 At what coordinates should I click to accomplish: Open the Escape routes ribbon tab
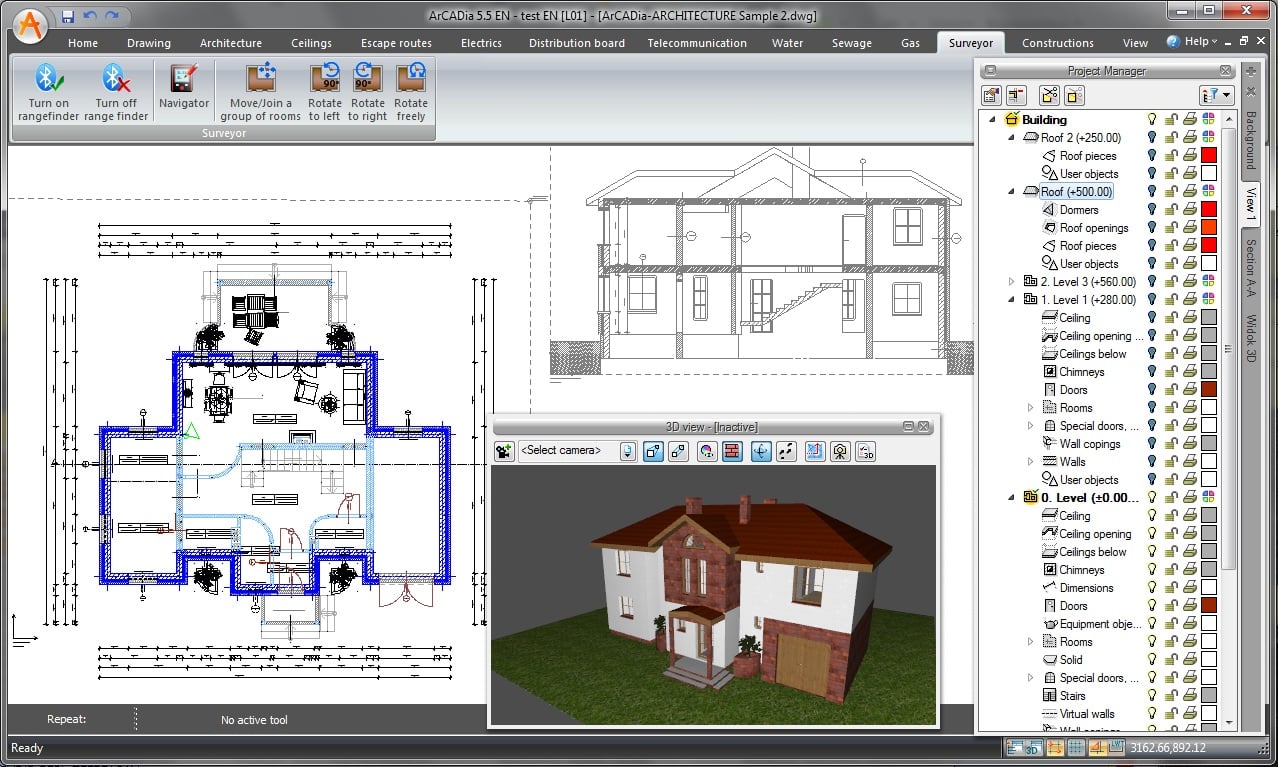(x=396, y=43)
